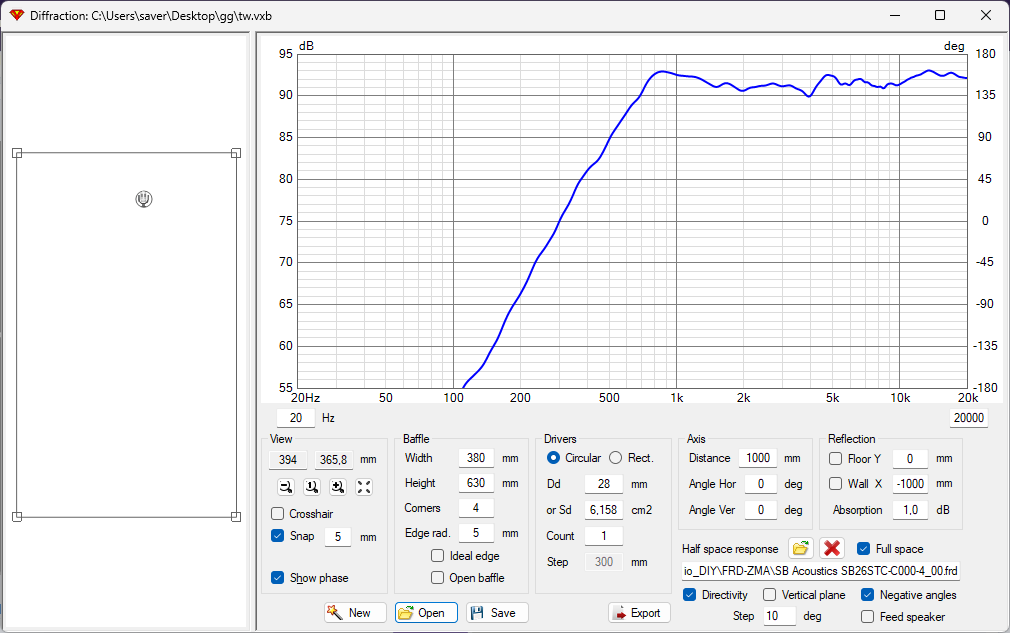Maximize the Diffraction window

[x=940, y=15]
